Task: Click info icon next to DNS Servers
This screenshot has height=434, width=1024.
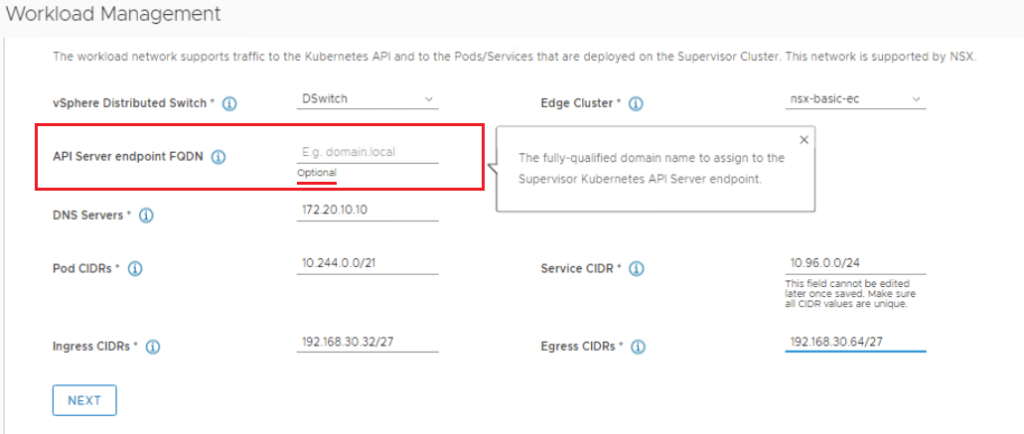Action: click(146, 216)
